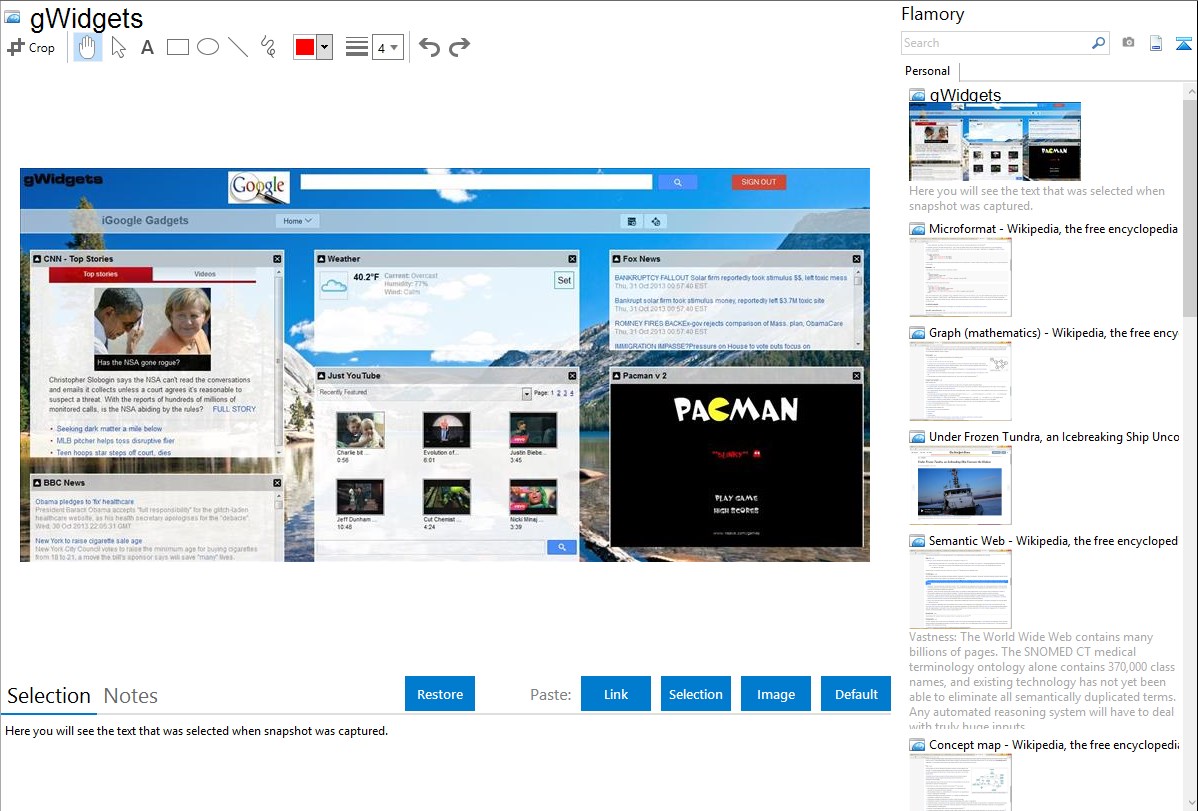
Task: Activate the hand pan tool
Action: [87, 47]
